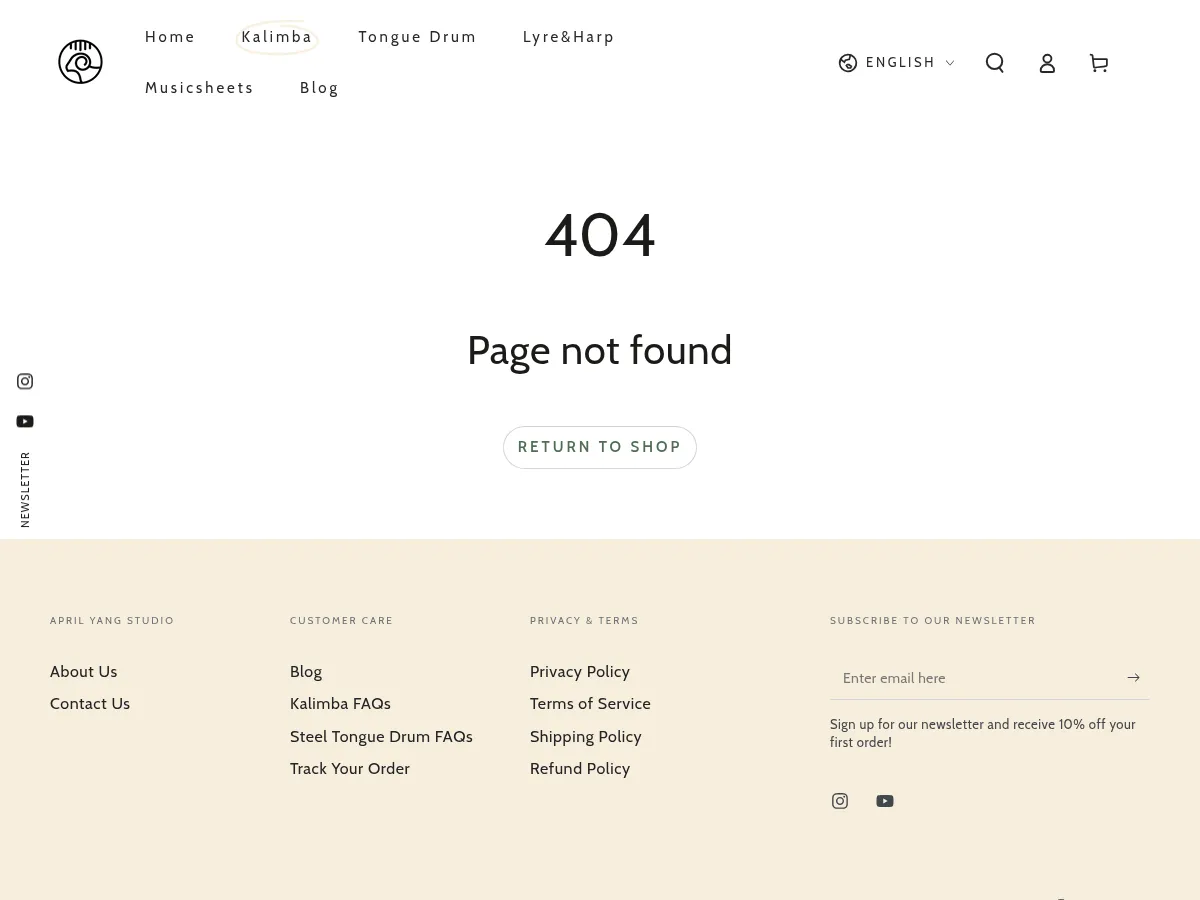The height and width of the screenshot is (900, 1200).
Task: Open the vertical Newsletter side tab
Action: click(25, 489)
